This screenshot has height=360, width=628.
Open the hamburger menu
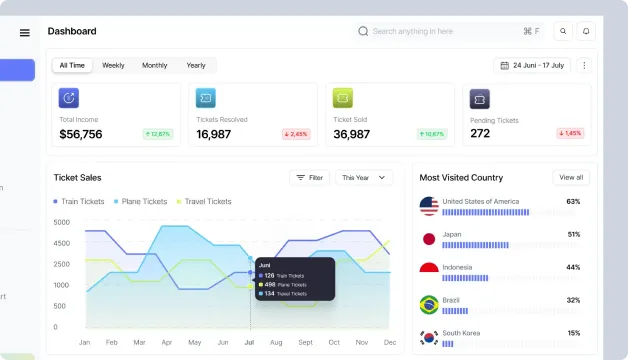coord(25,32)
